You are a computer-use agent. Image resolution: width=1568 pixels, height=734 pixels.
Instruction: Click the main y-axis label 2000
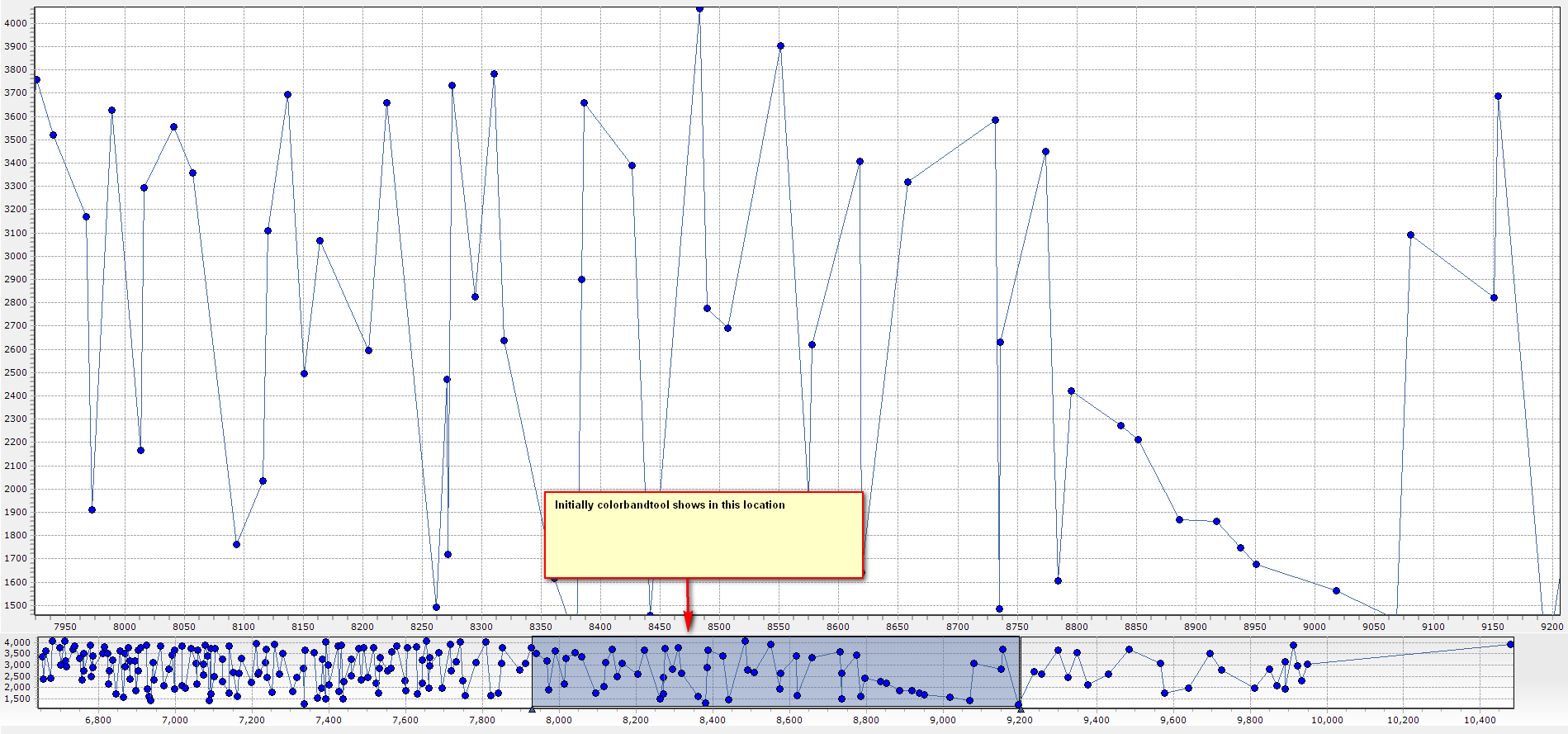click(x=16, y=489)
